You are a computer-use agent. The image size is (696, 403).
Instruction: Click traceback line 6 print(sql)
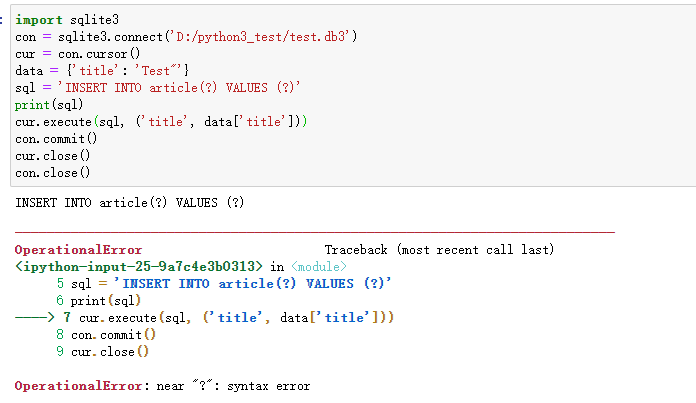pyautogui.click(x=99, y=301)
